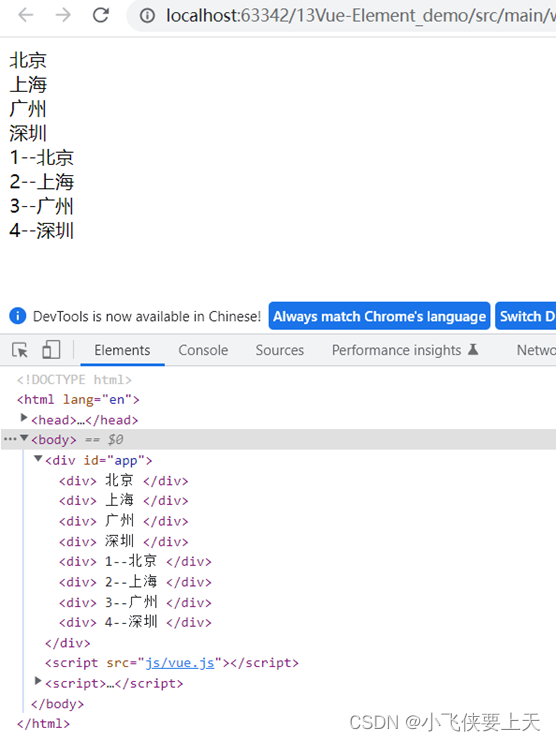Image resolution: width=556 pixels, height=741 pixels.
Task: Select the <div> 4--深圳 </div> node
Action: tap(135, 622)
